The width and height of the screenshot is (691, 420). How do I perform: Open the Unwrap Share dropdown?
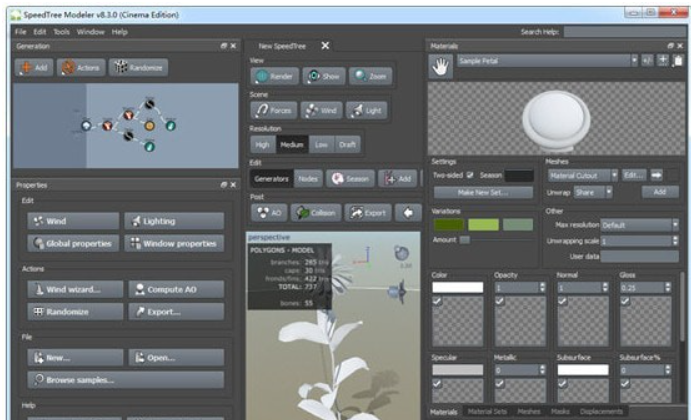[593, 192]
